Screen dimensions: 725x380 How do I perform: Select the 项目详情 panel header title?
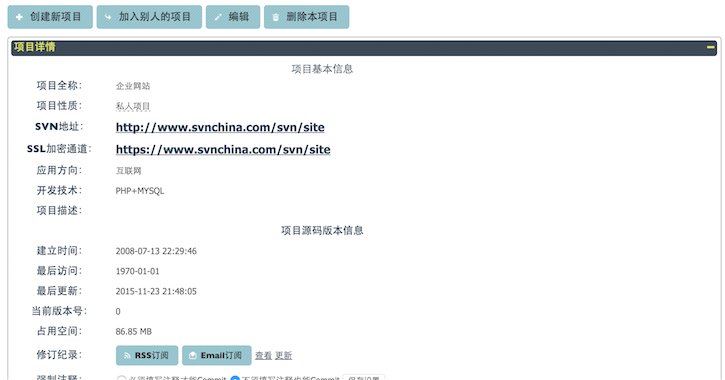point(35,47)
